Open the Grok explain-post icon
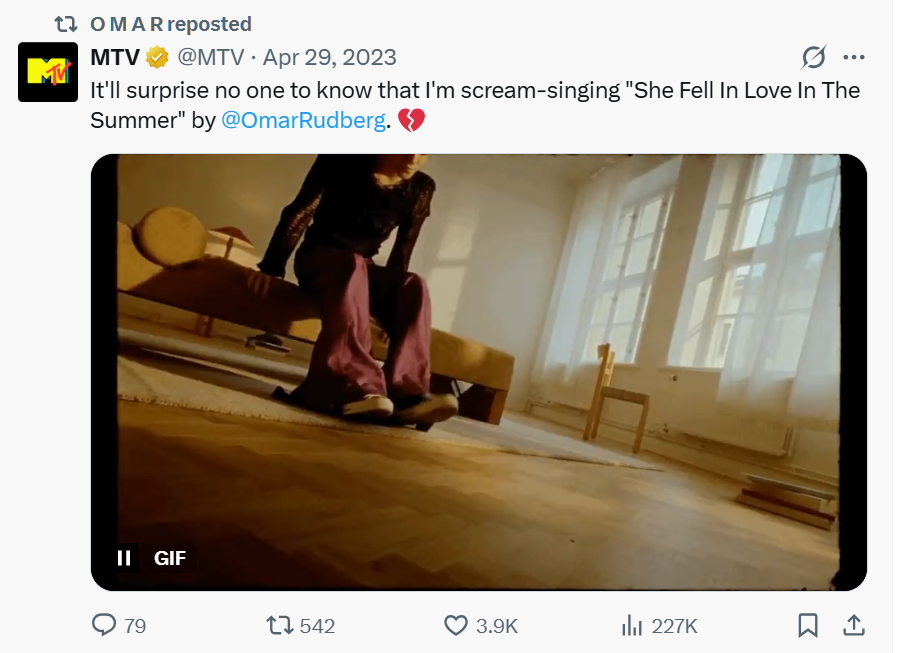 tap(814, 57)
